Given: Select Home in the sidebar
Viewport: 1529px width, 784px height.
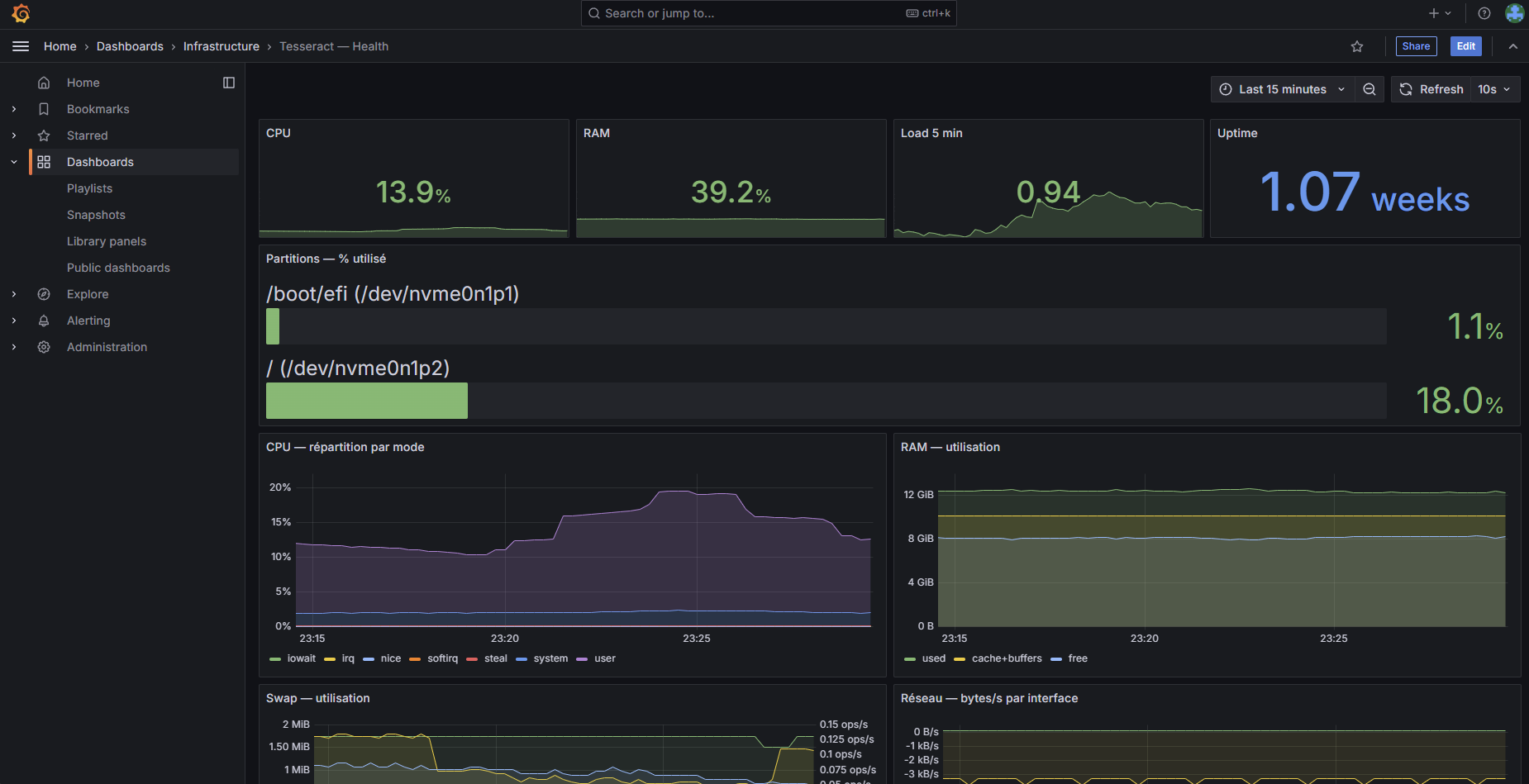Looking at the screenshot, I should [x=83, y=83].
